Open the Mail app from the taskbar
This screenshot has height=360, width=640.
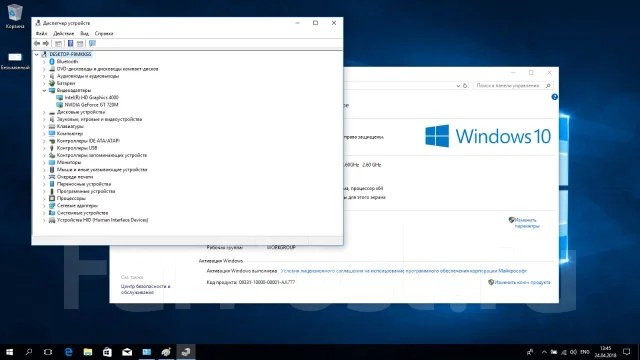127,352
